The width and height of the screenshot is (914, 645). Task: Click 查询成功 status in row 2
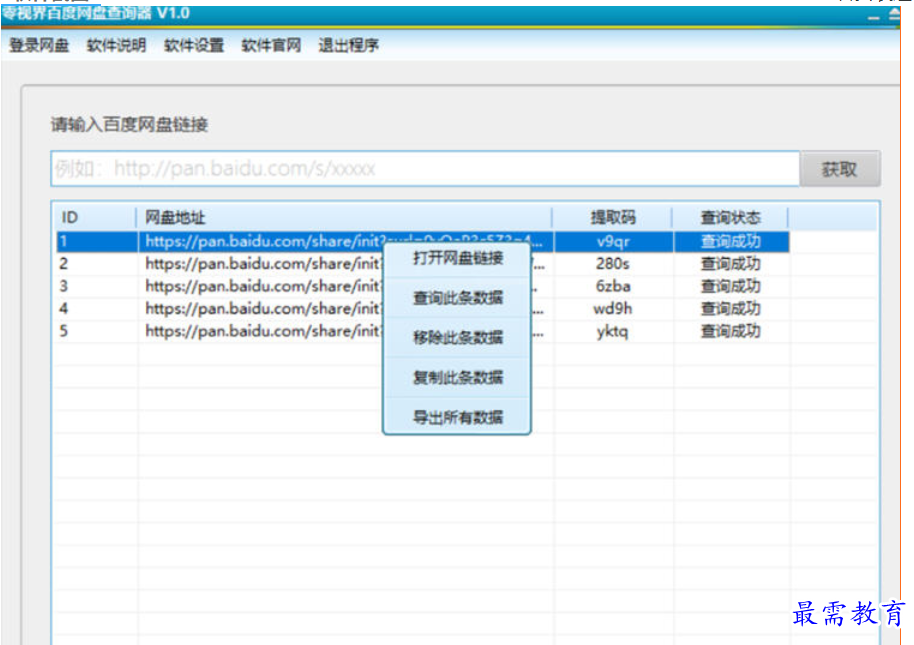tap(730, 264)
